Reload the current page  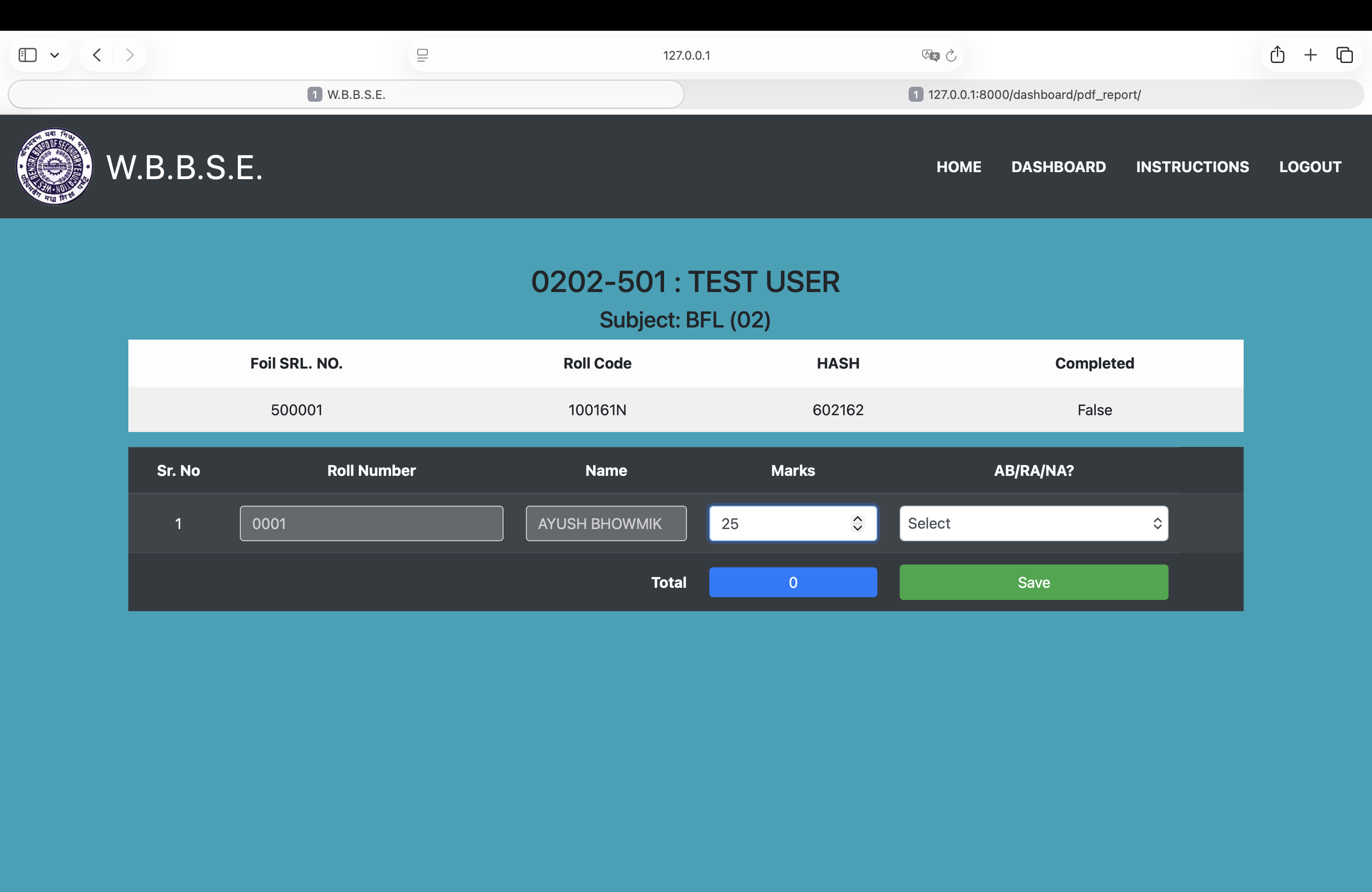pyautogui.click(x=951, y=56)
